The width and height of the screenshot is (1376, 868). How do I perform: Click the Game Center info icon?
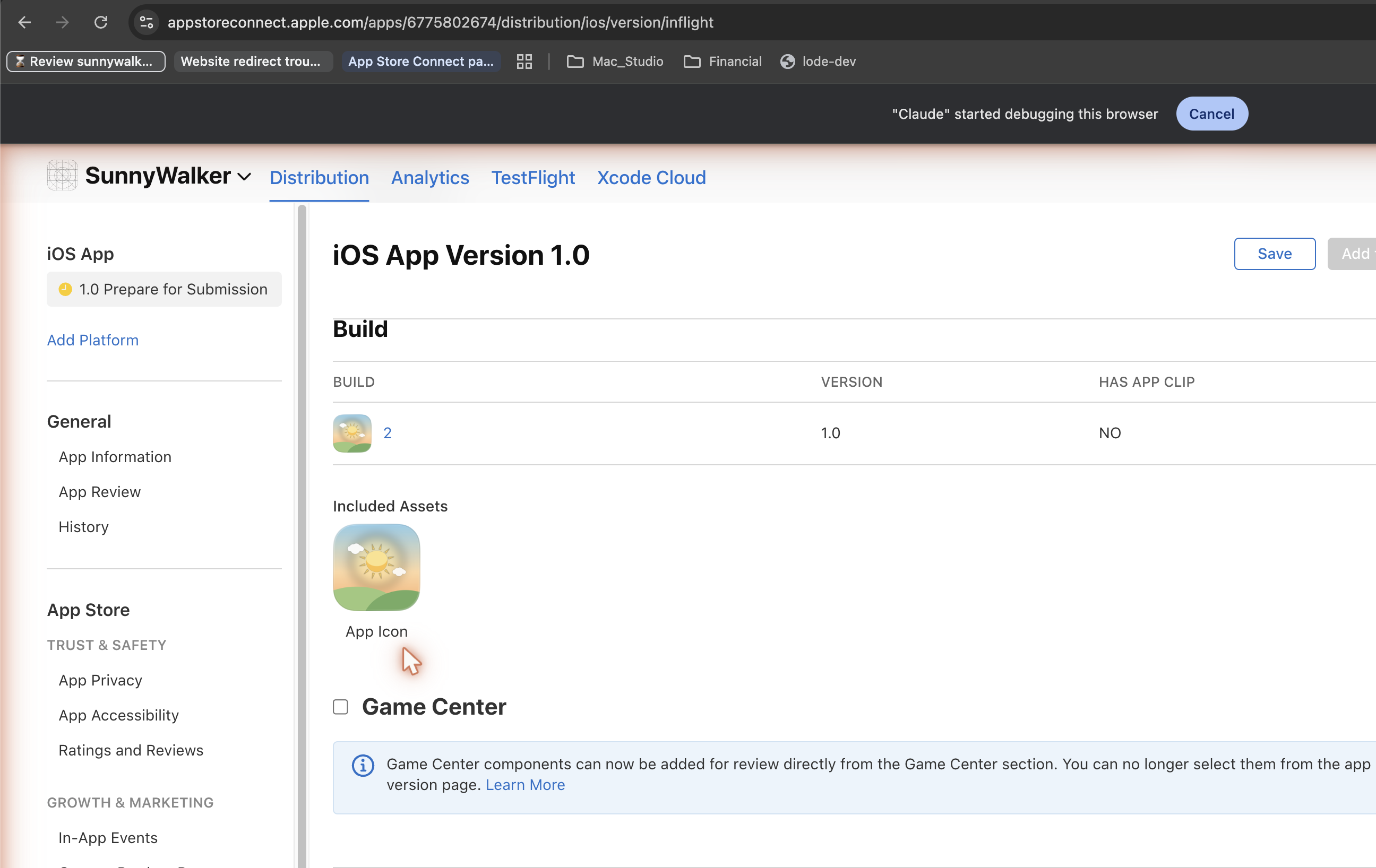pyautogui.click(x=363, y=765)
